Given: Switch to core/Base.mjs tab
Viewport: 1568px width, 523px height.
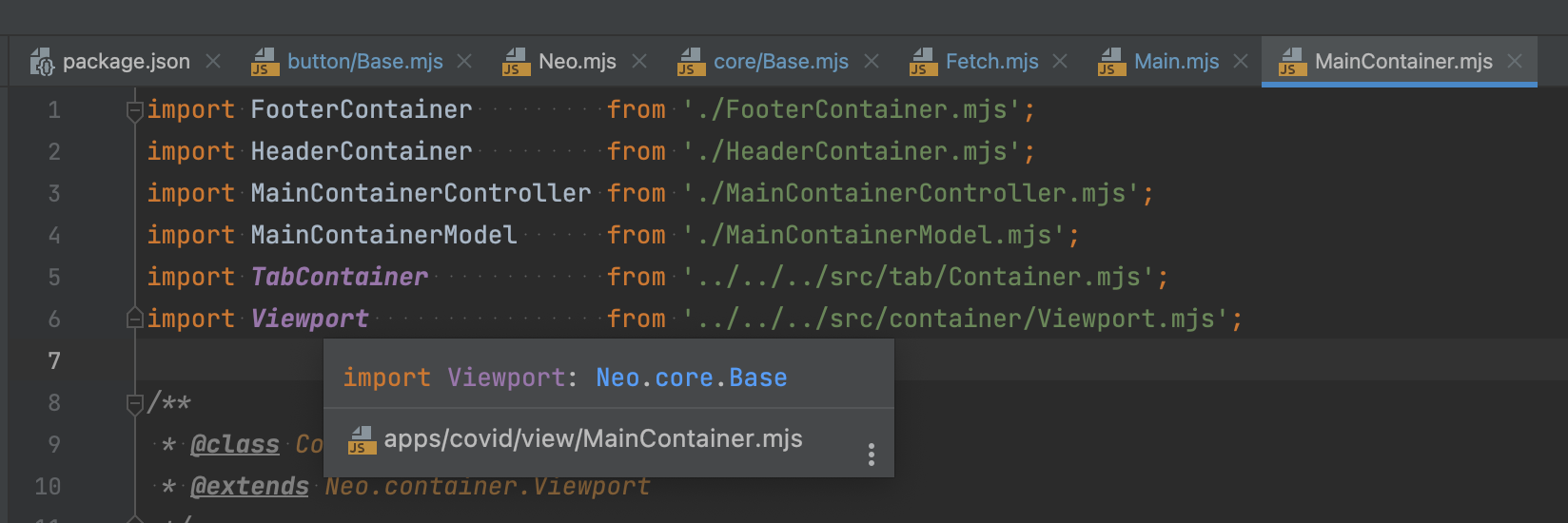Looking at the screenshot, I should [x=780, y=62].
